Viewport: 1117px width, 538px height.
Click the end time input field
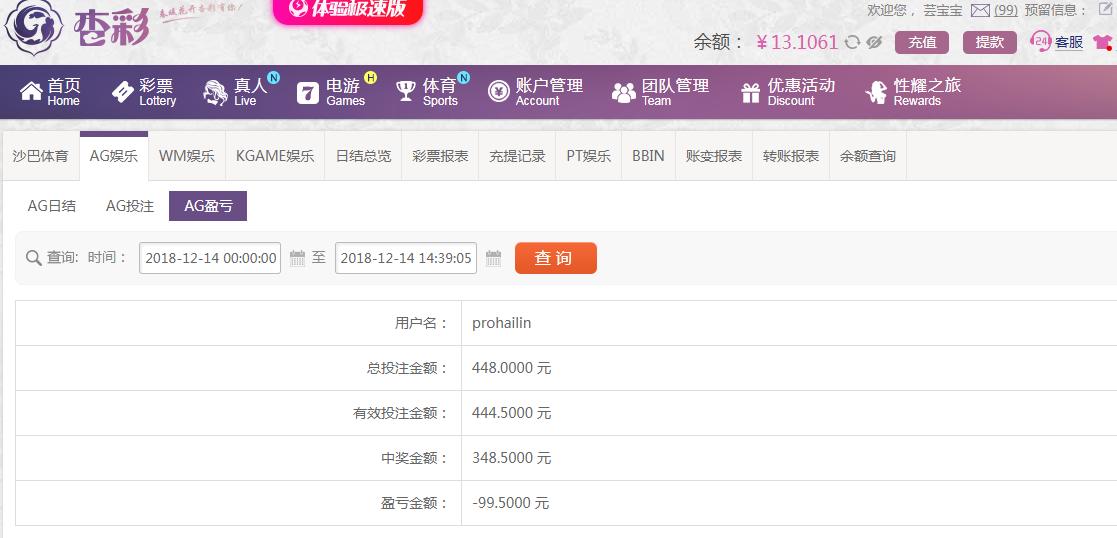pos(406,258)
